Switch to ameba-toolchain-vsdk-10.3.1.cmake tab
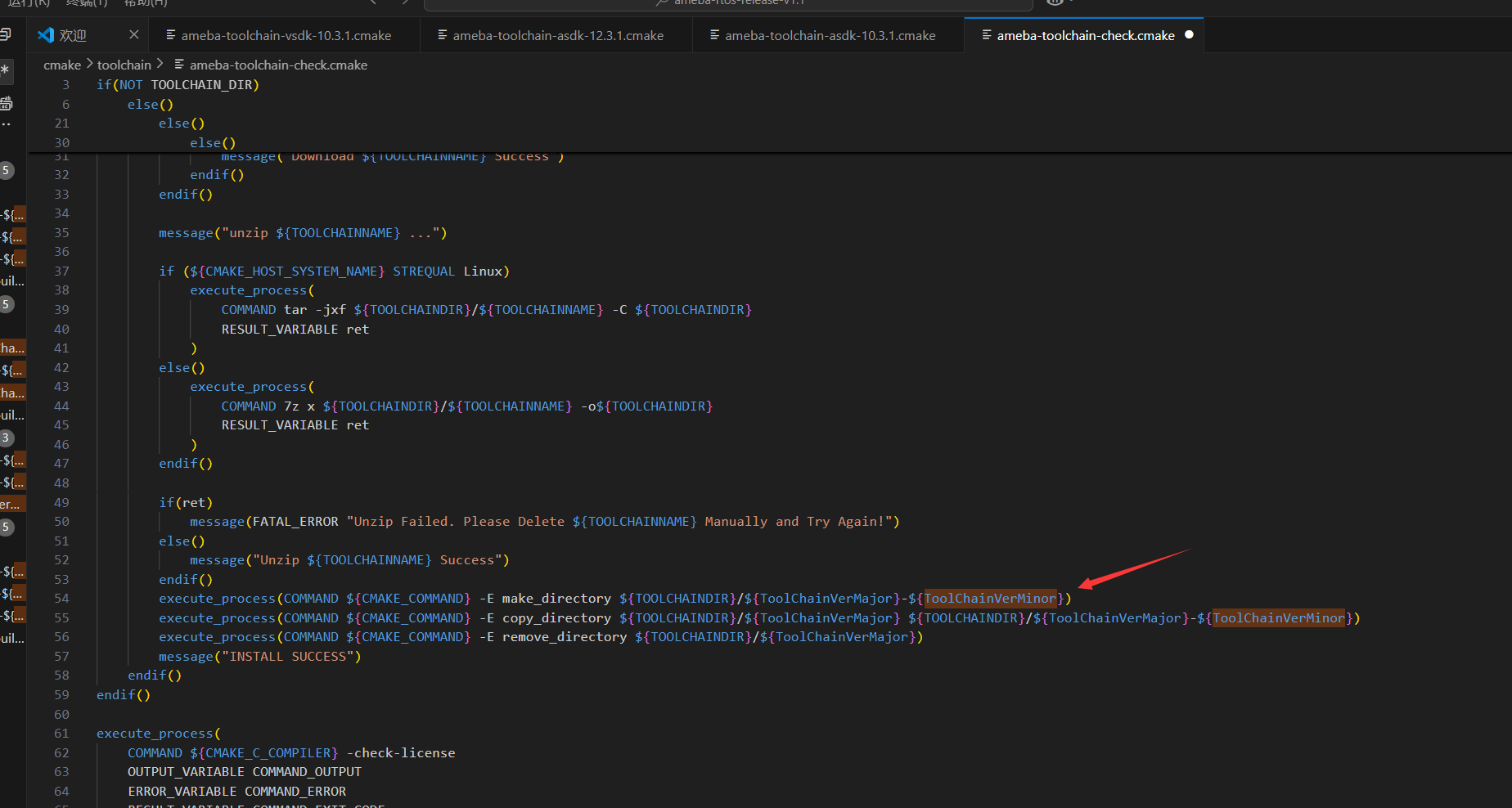Viewport: 1512px width, 808px height. 286,35
